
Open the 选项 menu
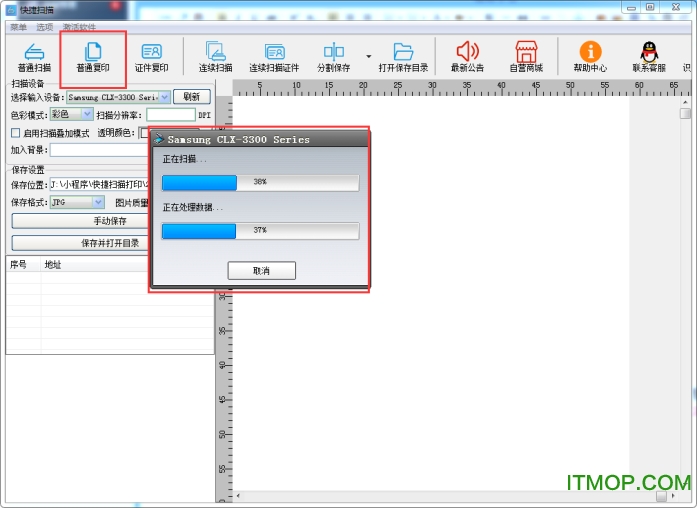[x=45, y=27]
